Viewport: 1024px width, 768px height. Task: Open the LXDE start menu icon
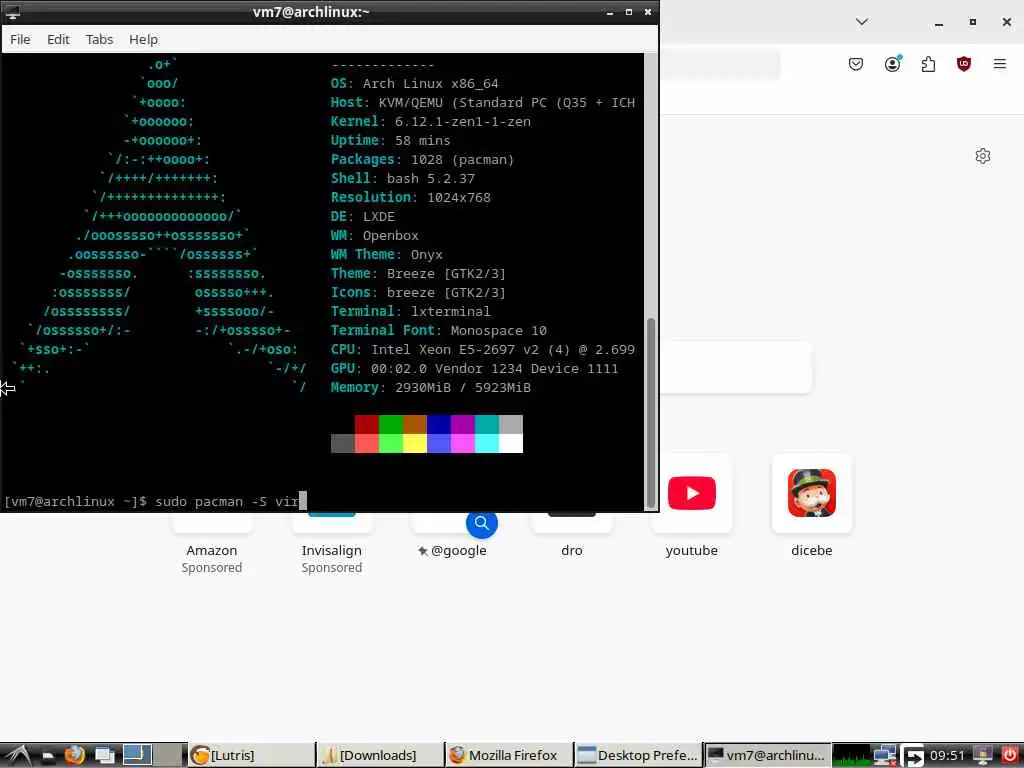point(18,756)
